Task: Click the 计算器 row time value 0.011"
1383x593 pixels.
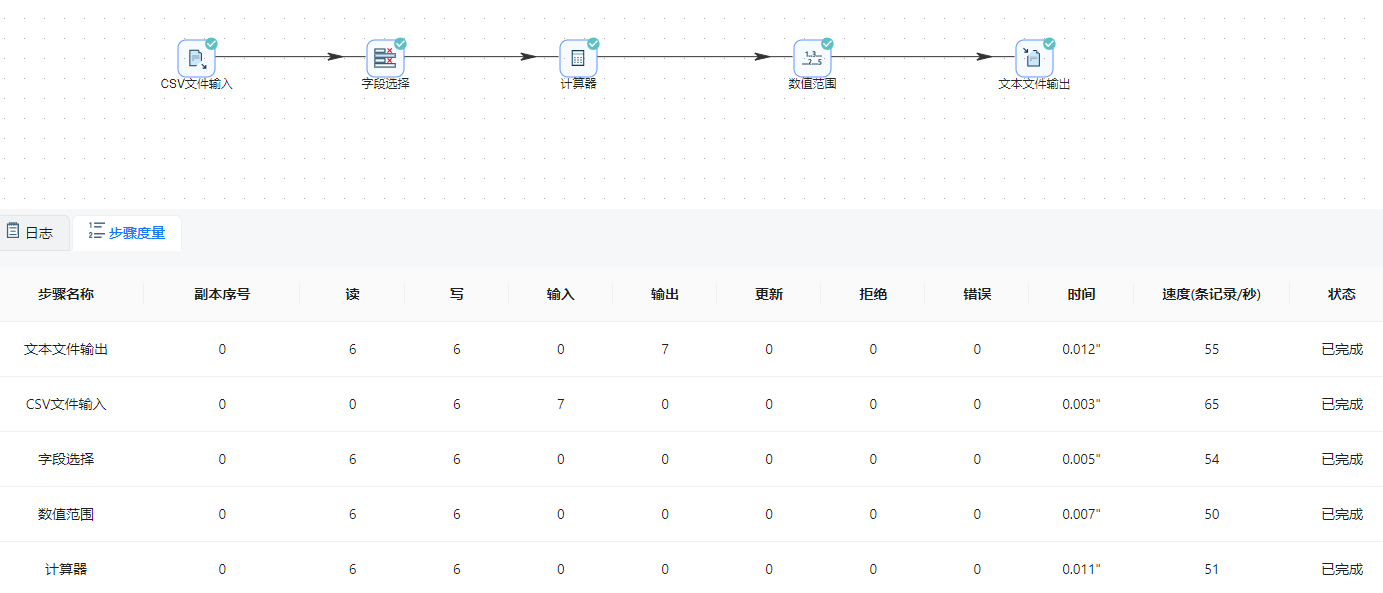Action: [1081, 569]
